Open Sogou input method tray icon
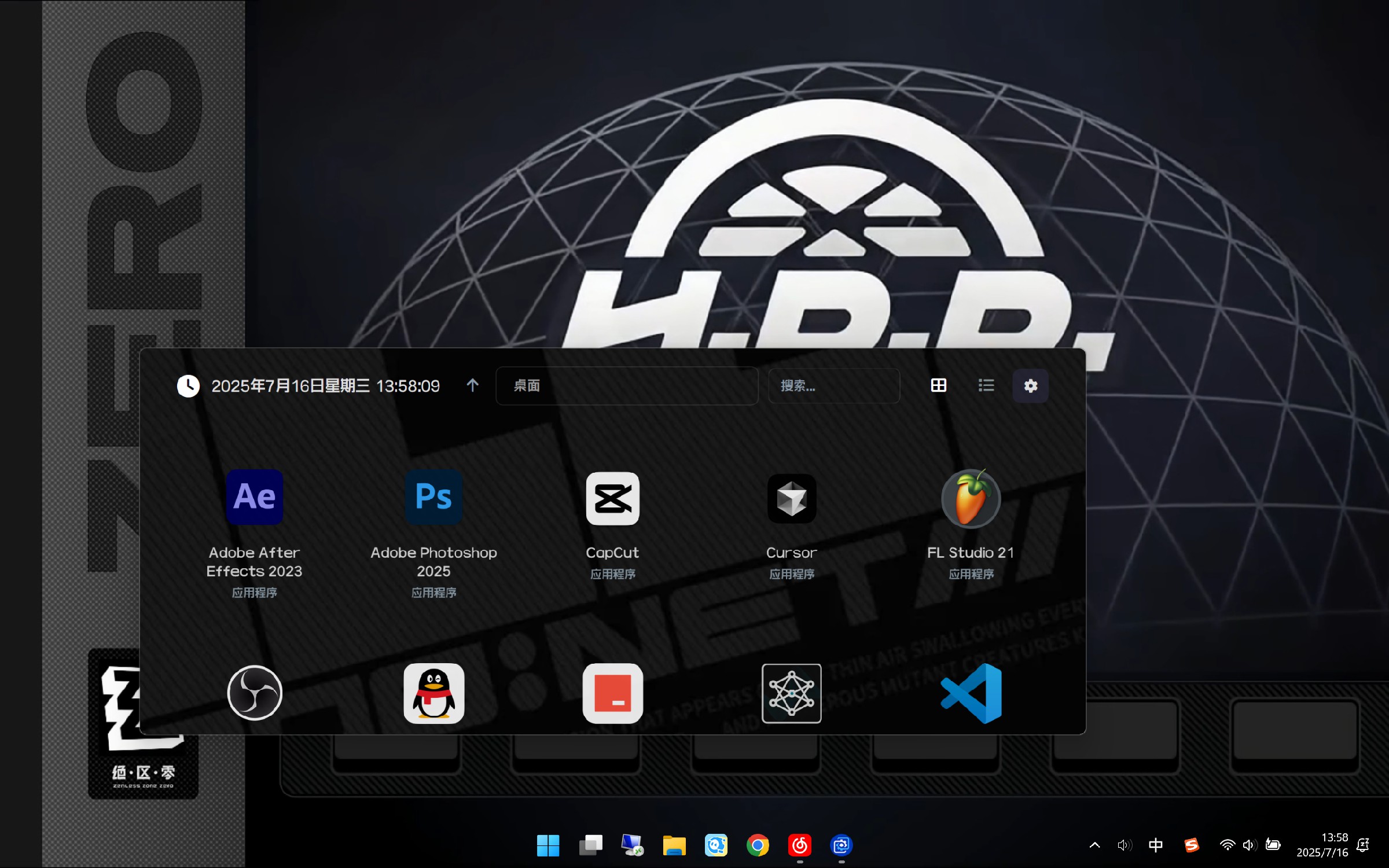Screen dimensions: 1389x868 (x=1192, y=845)
